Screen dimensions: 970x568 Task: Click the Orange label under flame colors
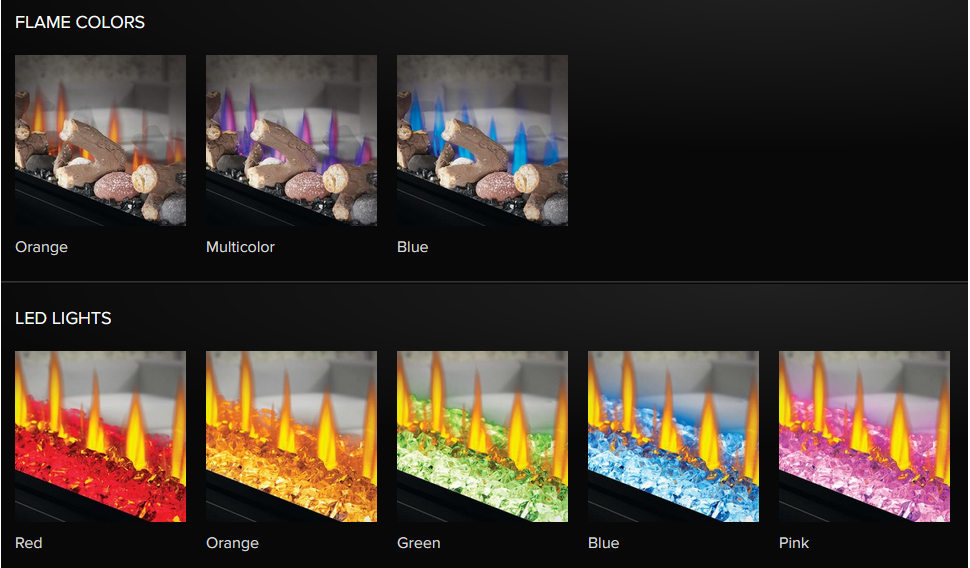tap(41, 247)
